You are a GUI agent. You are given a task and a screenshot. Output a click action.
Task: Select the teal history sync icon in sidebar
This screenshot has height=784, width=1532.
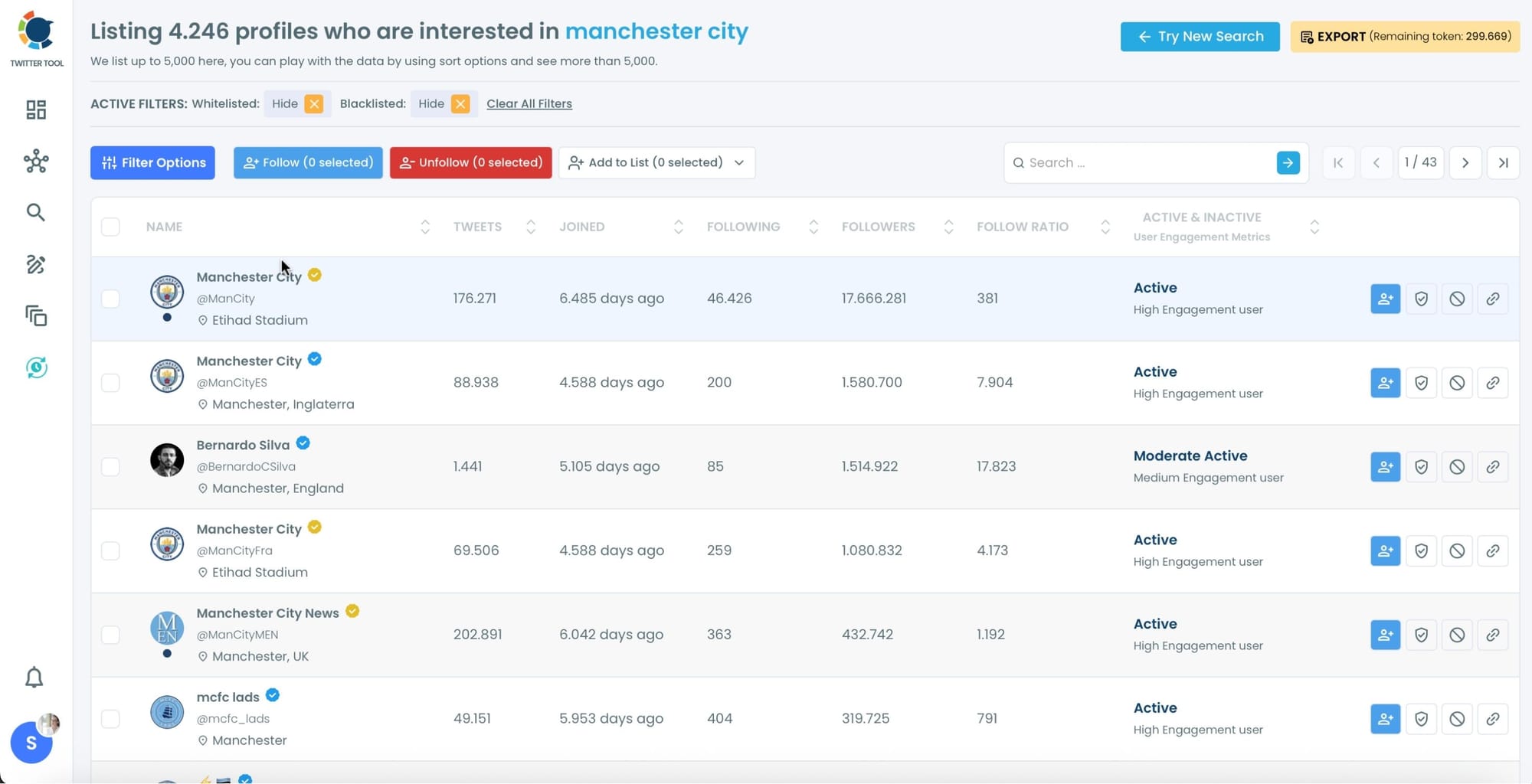[x=36, y=367]
